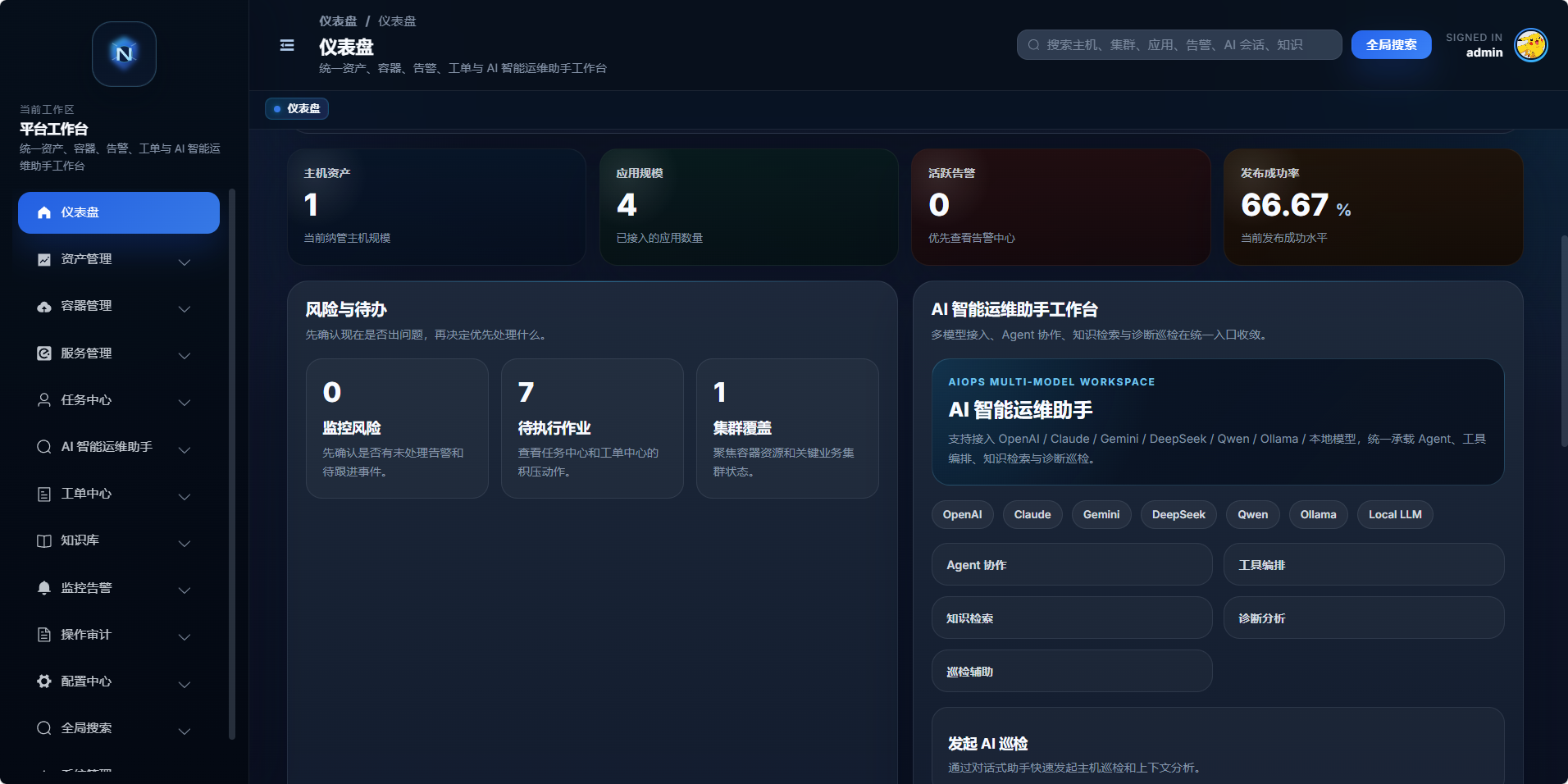Click the 资产管理 chart icon

[44, 259]
